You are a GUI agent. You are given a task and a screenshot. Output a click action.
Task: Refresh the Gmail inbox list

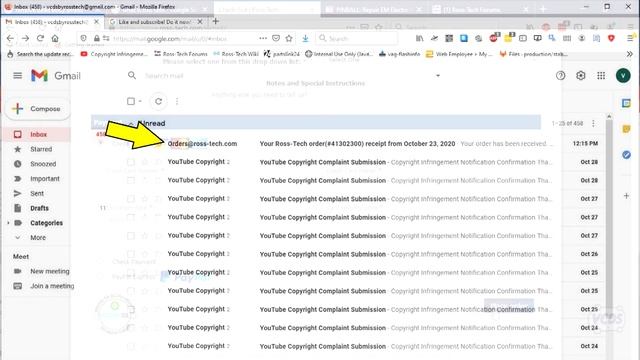pyautogui.click(x=158, y=101)
